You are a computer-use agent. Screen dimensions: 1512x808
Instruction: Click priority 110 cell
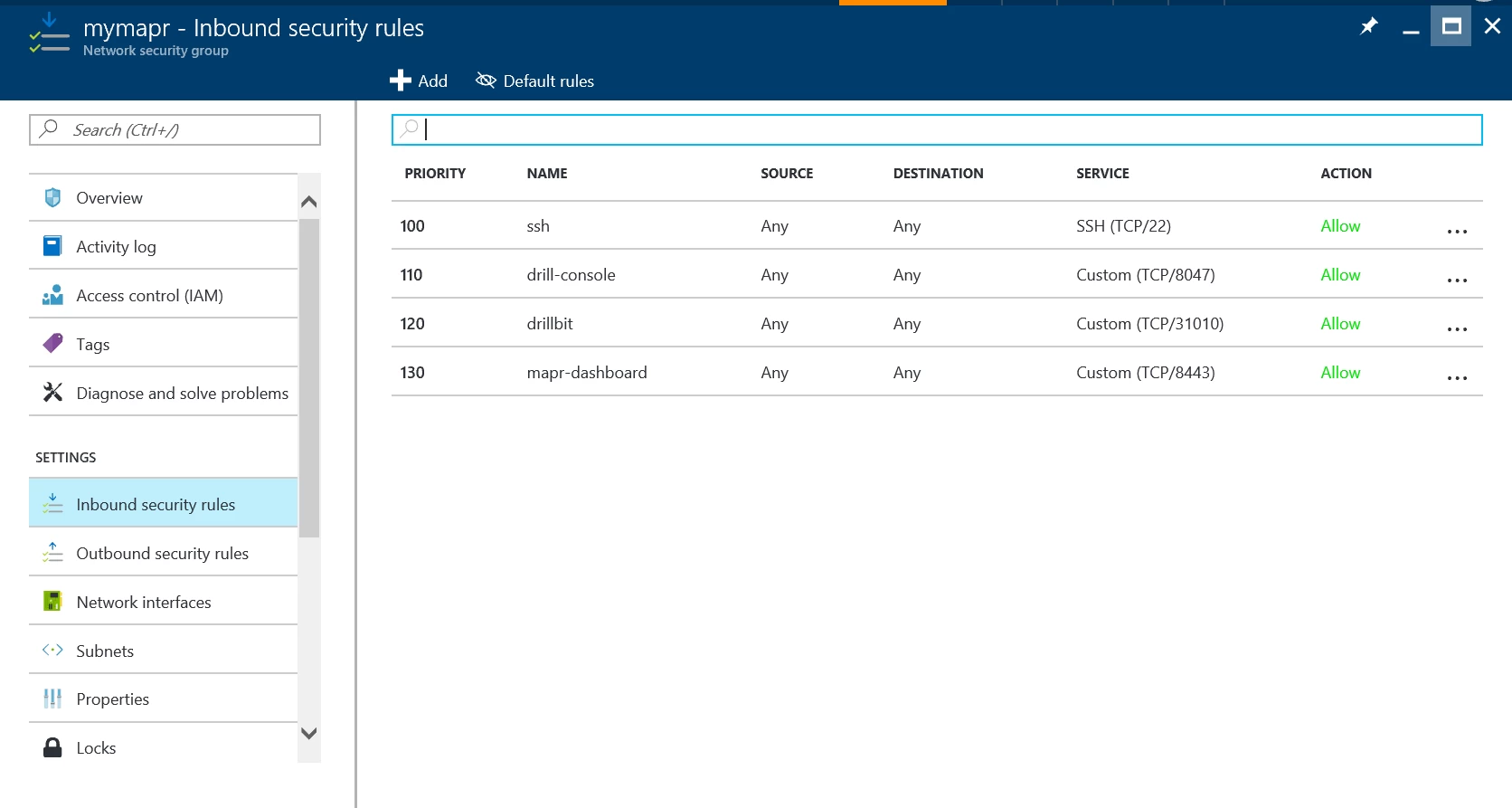click(411, 275)
